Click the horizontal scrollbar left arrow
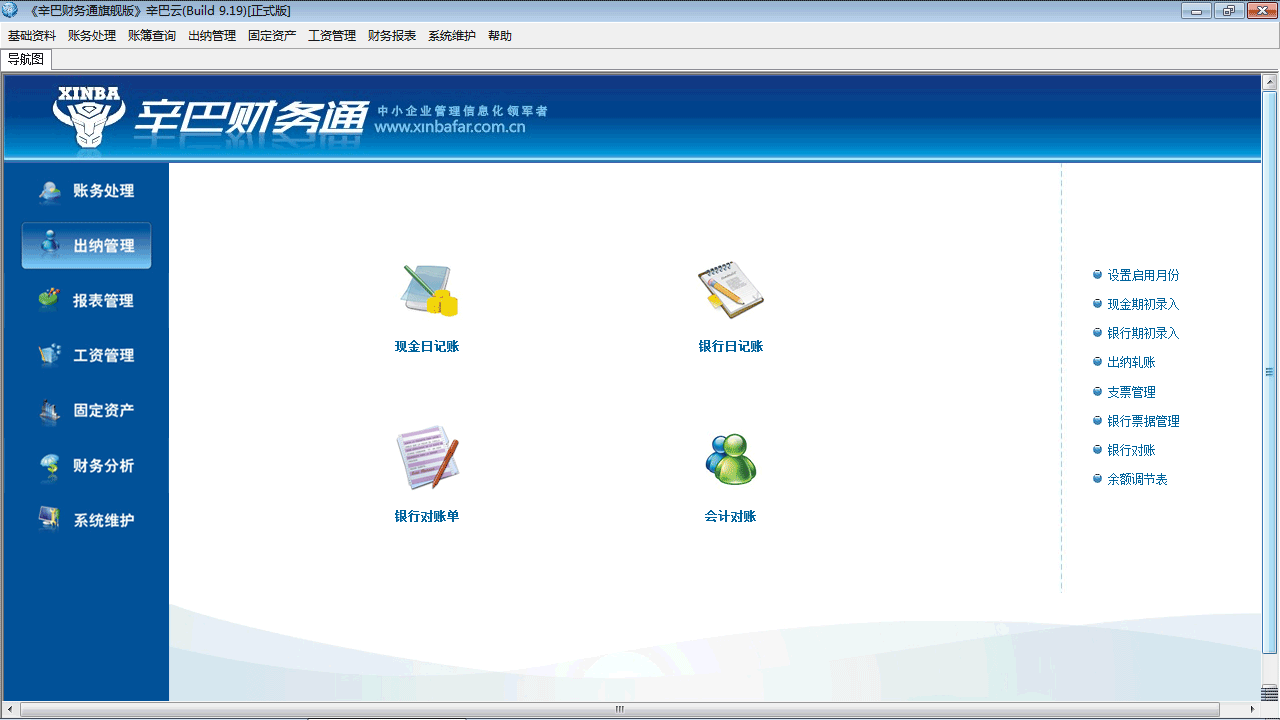 (10, 709)
